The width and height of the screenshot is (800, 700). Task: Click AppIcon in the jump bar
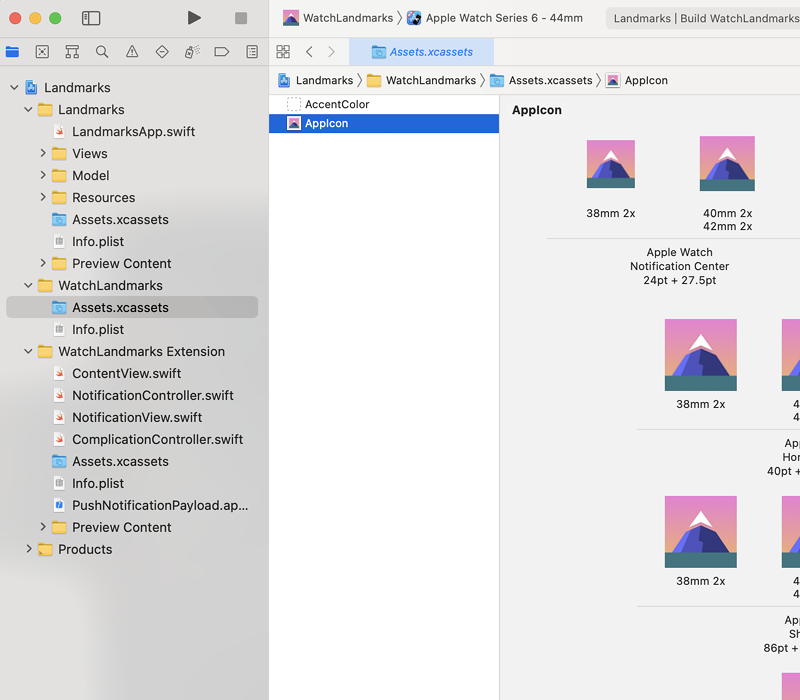(x=637, y=80)
